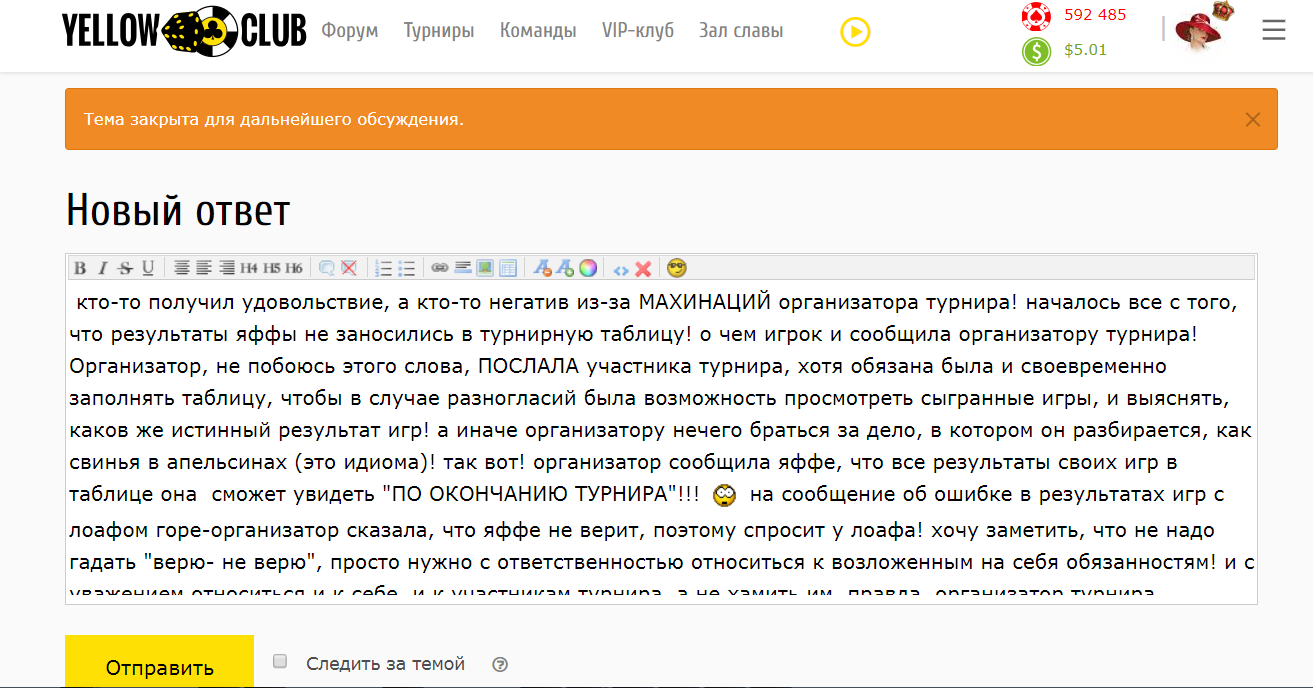Open the hamburger main menu
1313x688 pixels.
(1273, 30)
